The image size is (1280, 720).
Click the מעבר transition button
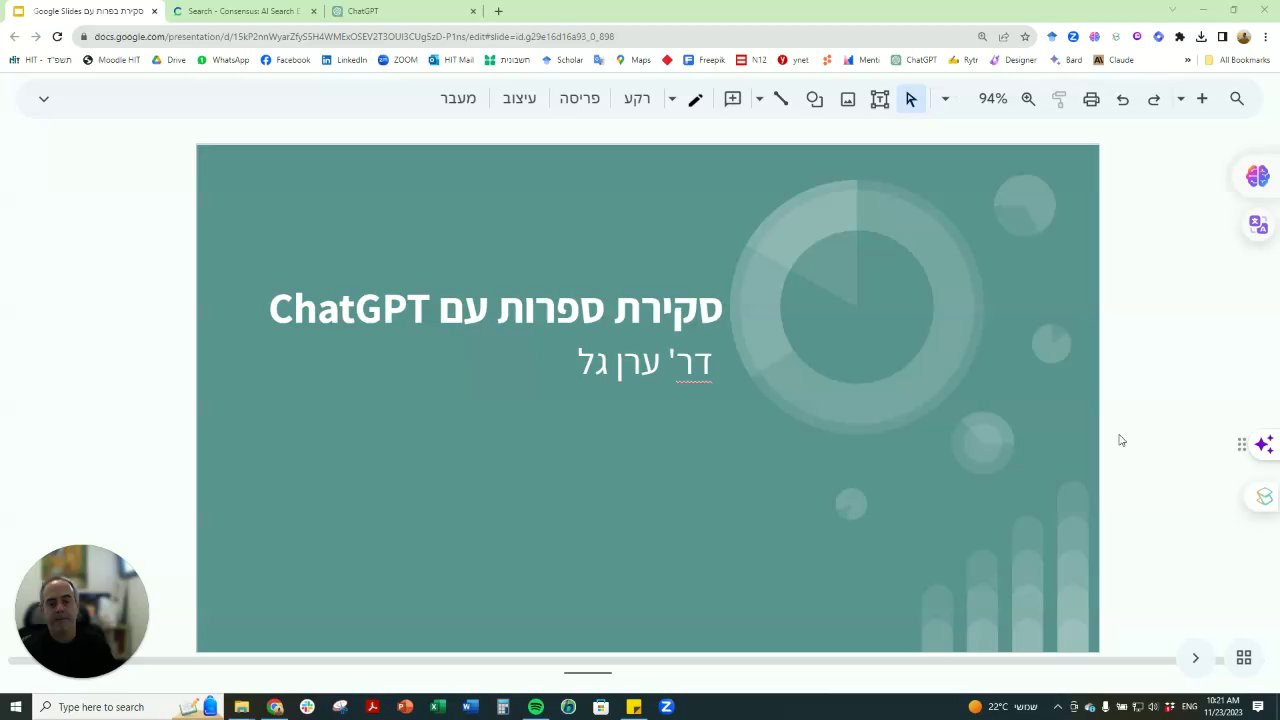(x=458, y=99)
